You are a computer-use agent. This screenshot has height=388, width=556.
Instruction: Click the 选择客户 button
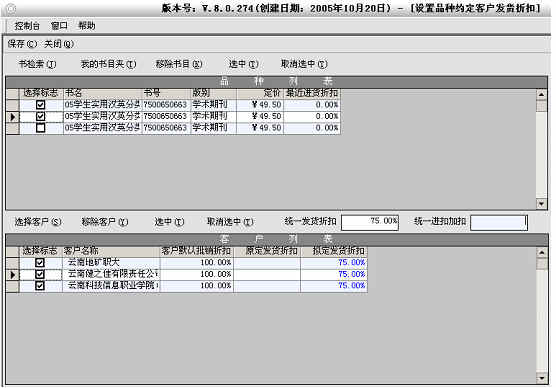pyautogui.click(x=38, y=222)
